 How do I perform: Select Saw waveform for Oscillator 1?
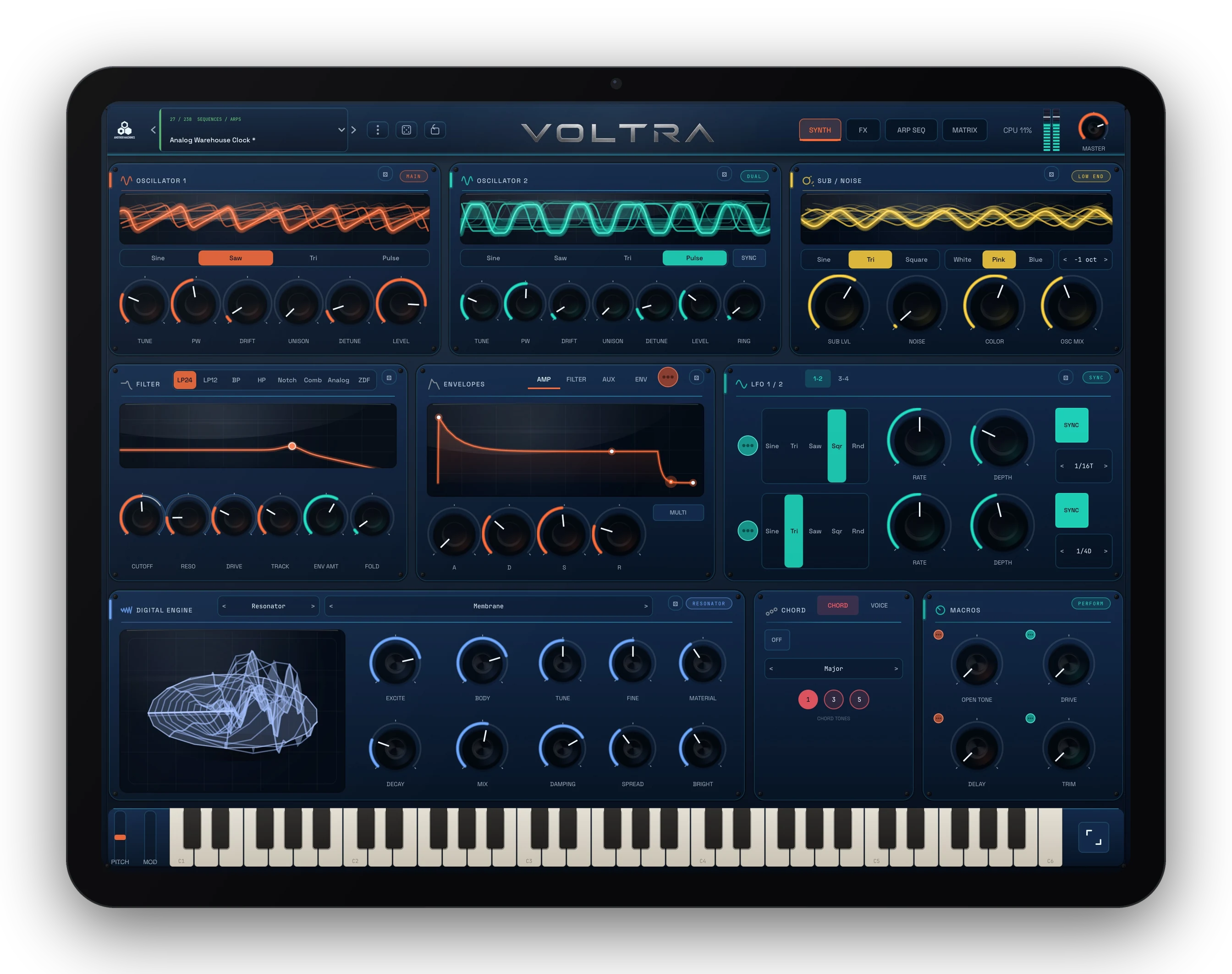tap(236, 258)
